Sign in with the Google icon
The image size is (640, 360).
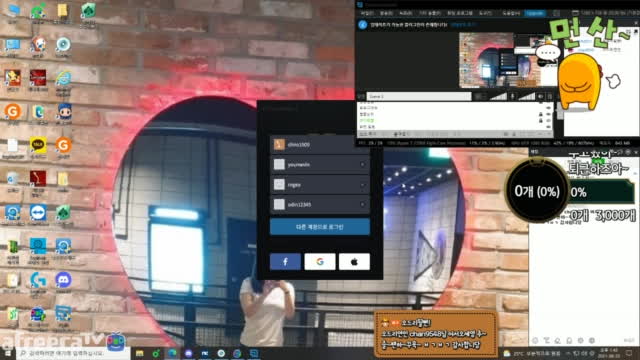click(x=320, y=262)
